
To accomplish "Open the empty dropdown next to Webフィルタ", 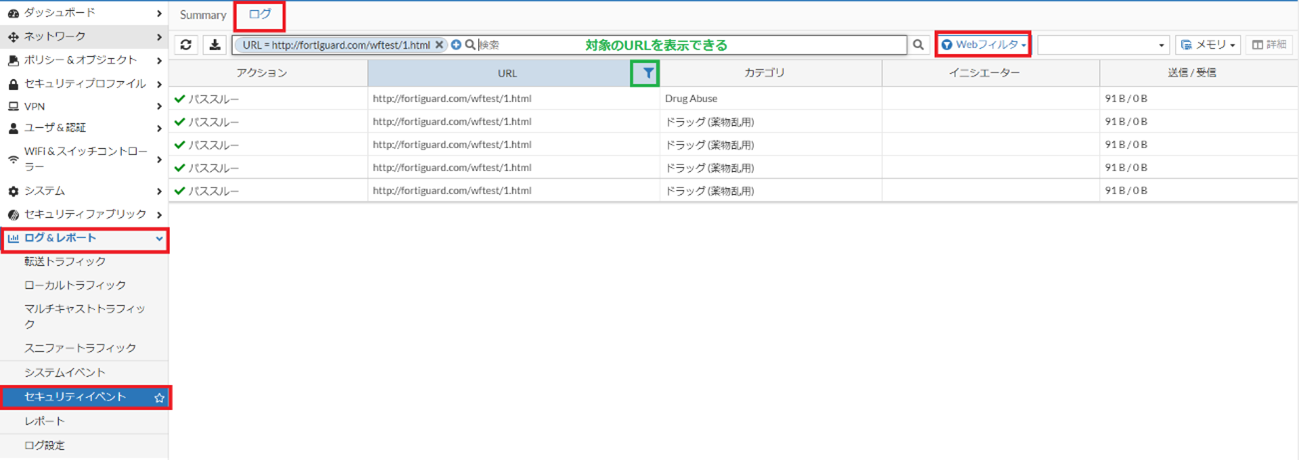I will pos(1104,45).
